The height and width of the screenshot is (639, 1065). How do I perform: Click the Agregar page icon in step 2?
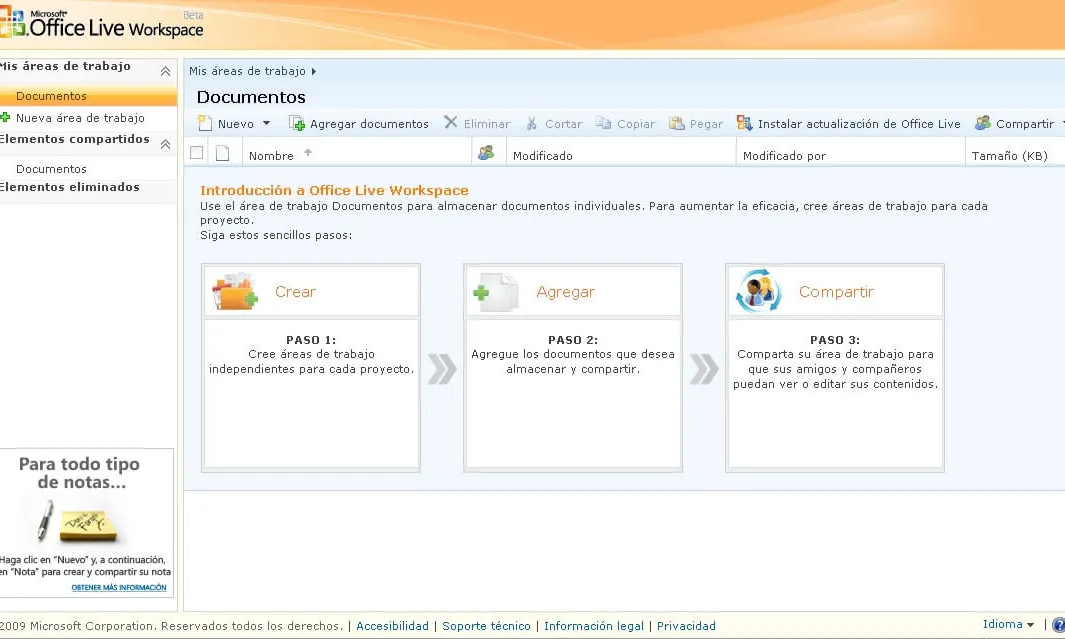pyautogui.click(x=496, y=293)
